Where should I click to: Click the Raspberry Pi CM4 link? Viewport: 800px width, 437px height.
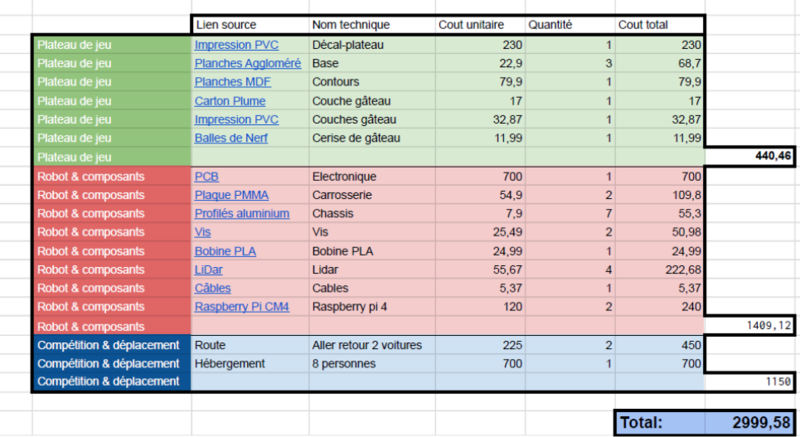242,307
